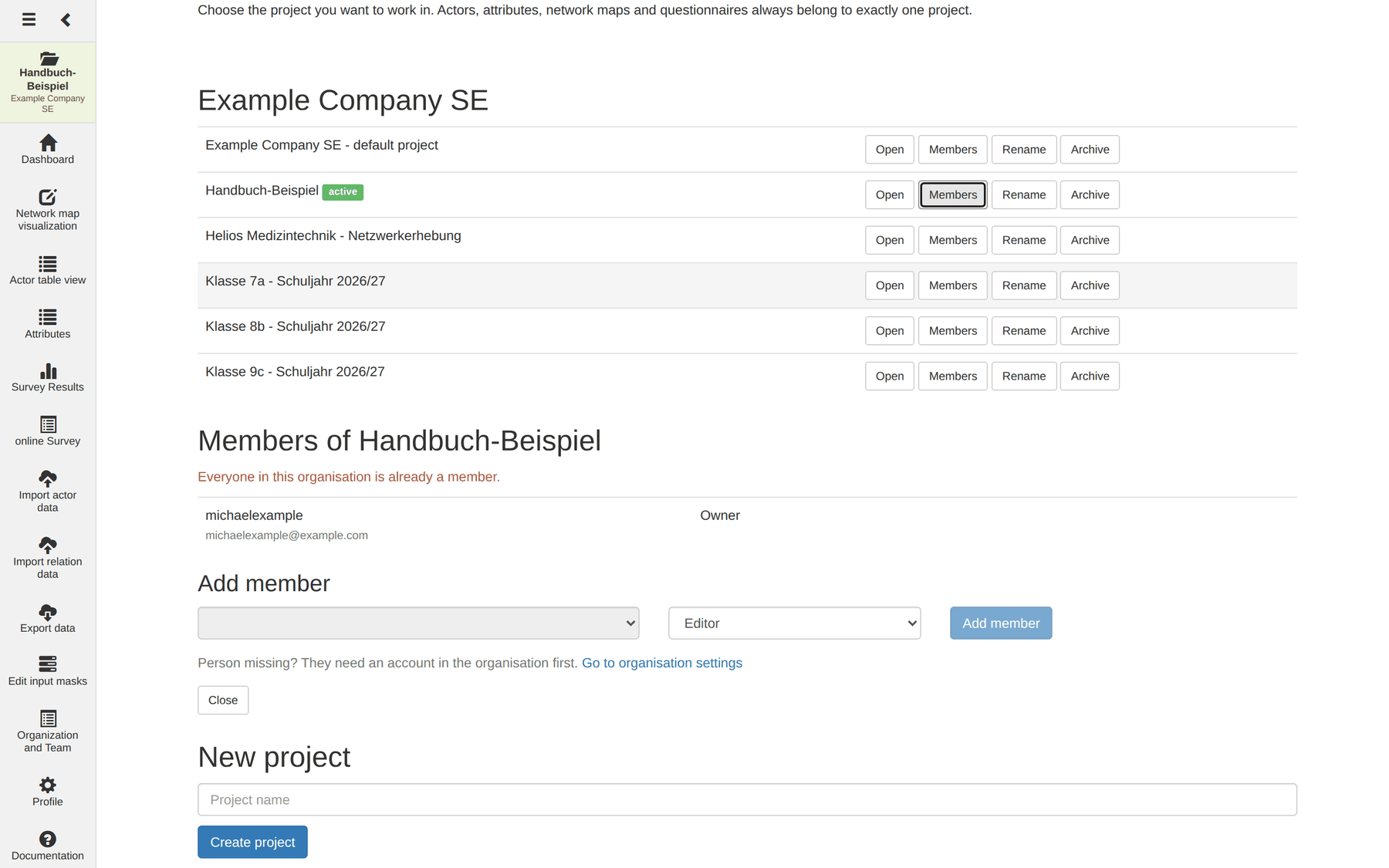Open Import actor data icon
The image size is (1389, 868).
tap(48, 478)
